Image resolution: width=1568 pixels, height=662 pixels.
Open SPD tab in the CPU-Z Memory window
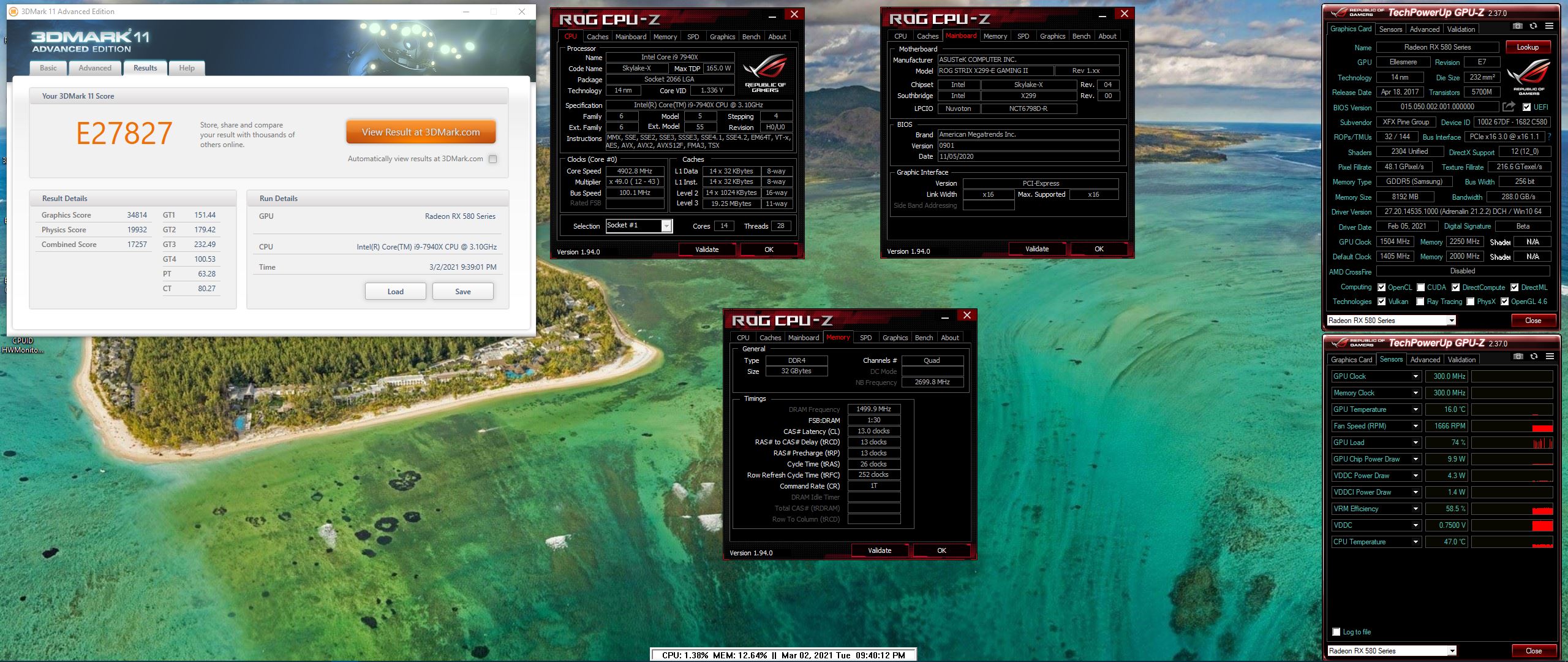[x=865, y=338]
